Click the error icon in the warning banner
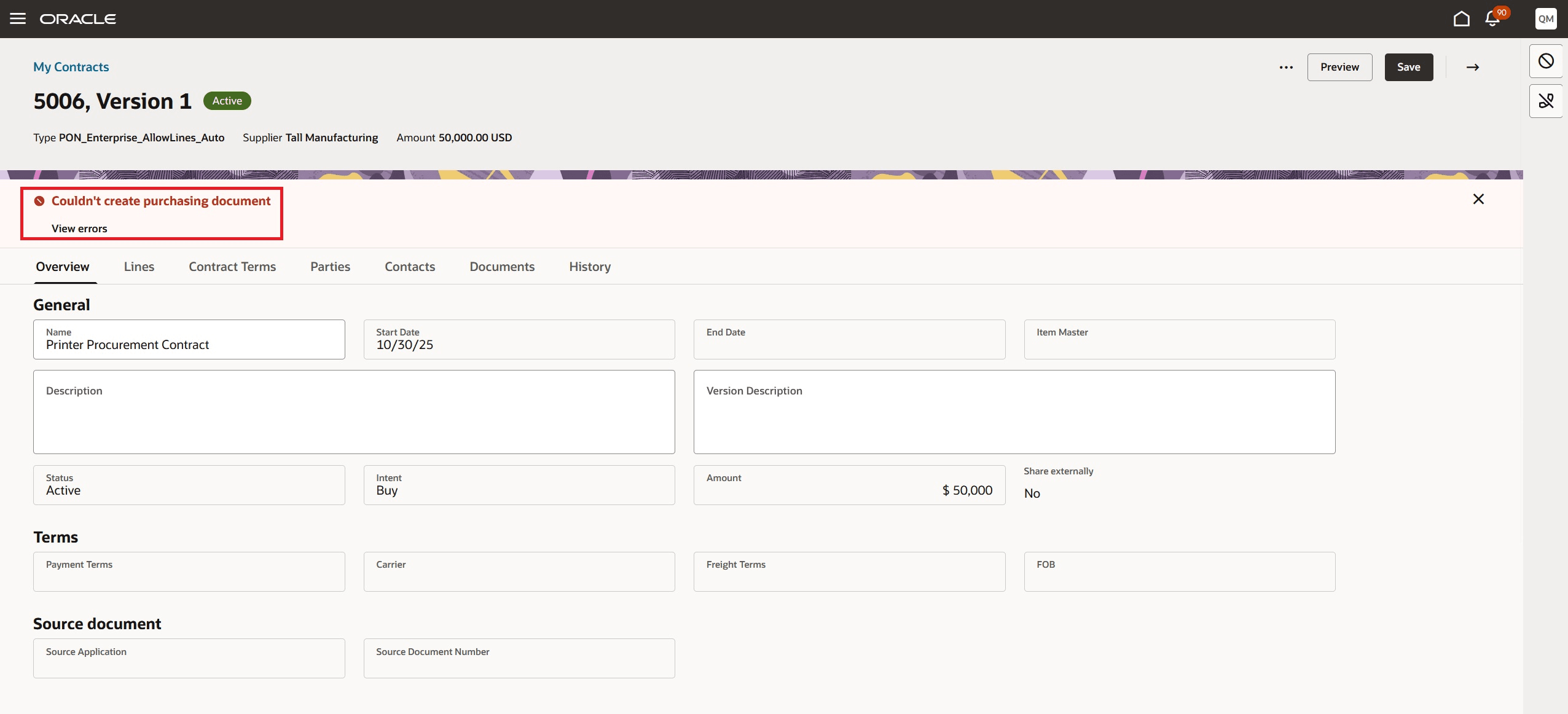The image size is (1568, 714). coord(39,201)
